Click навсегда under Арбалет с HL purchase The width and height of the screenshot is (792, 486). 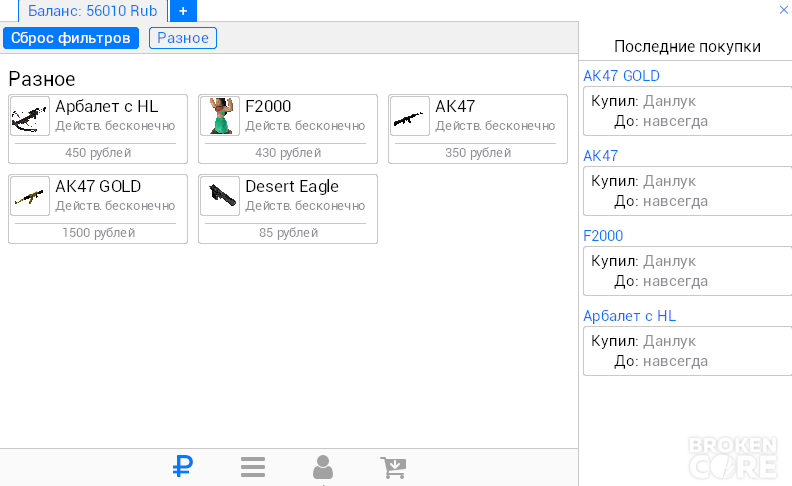tap(675, 361)
